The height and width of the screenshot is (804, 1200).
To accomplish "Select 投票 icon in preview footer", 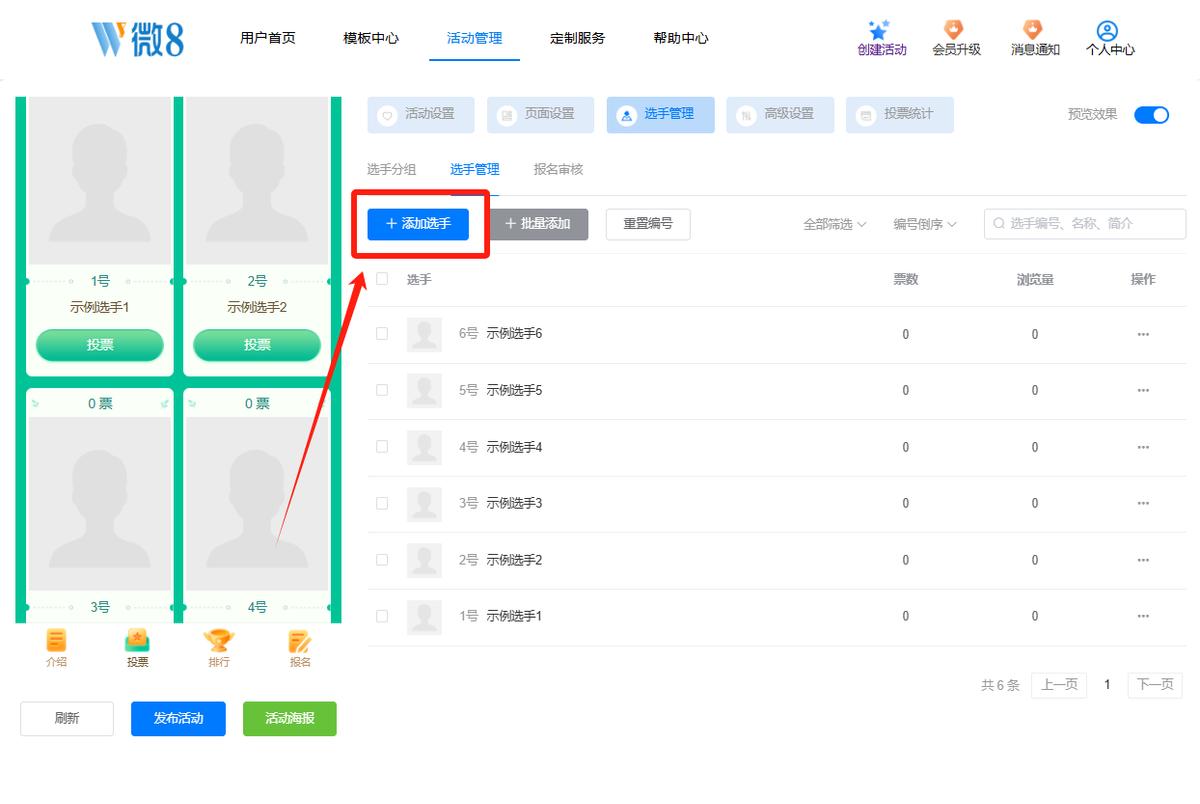I will (137, 640).
